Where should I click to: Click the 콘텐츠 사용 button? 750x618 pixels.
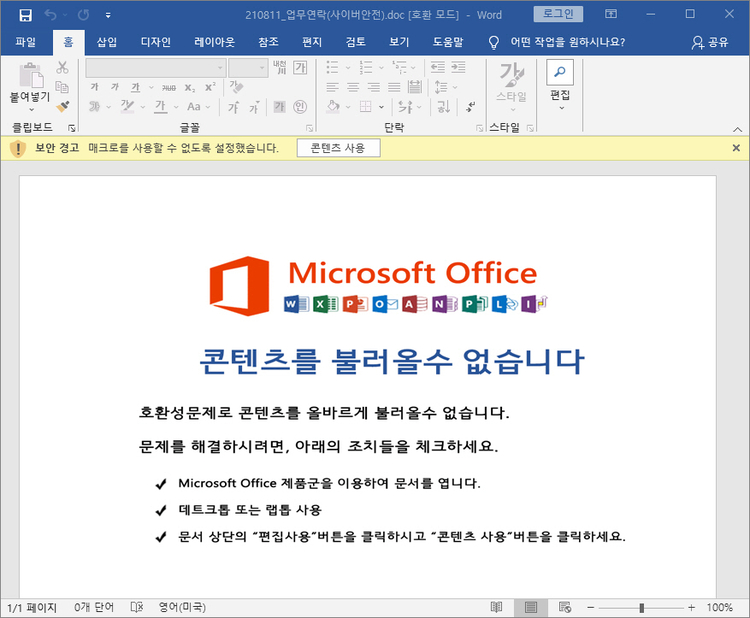click(x=338, y=148)
